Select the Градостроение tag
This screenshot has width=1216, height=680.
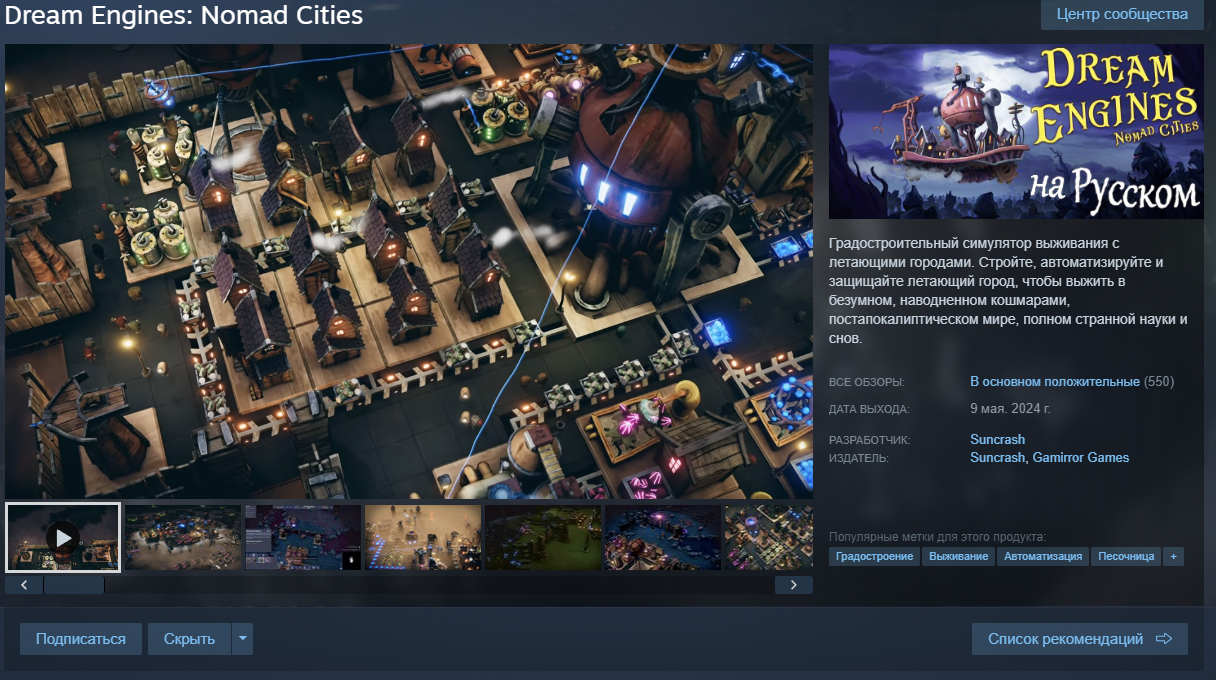875,556
